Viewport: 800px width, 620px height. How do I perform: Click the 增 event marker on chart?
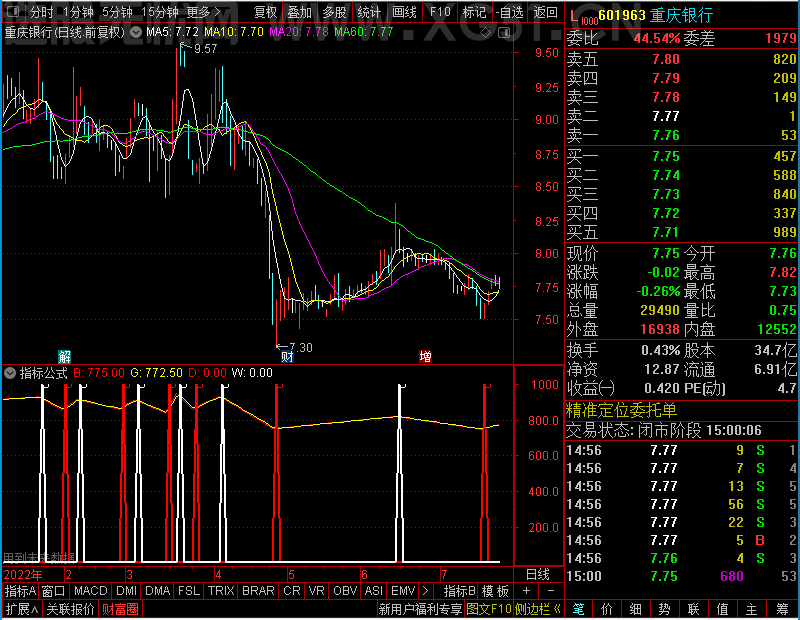[425, 356]
